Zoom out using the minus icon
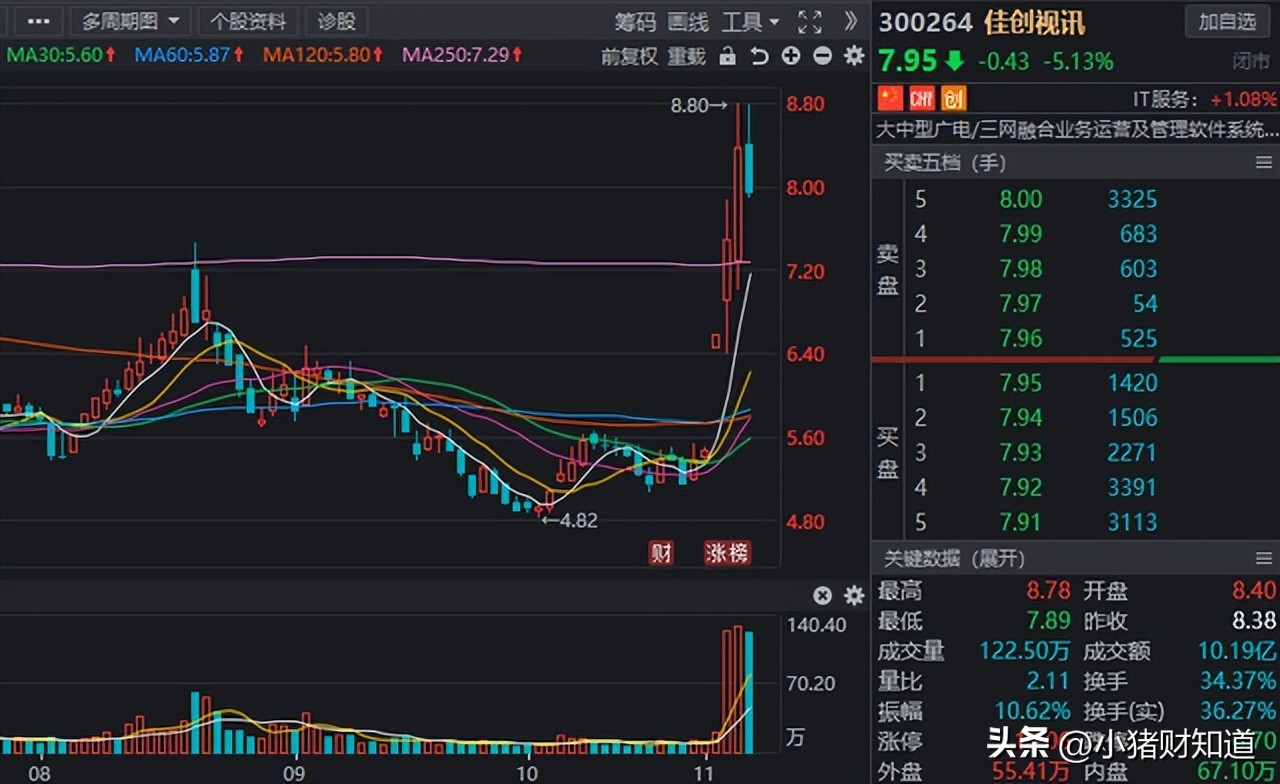 point(822,57)
